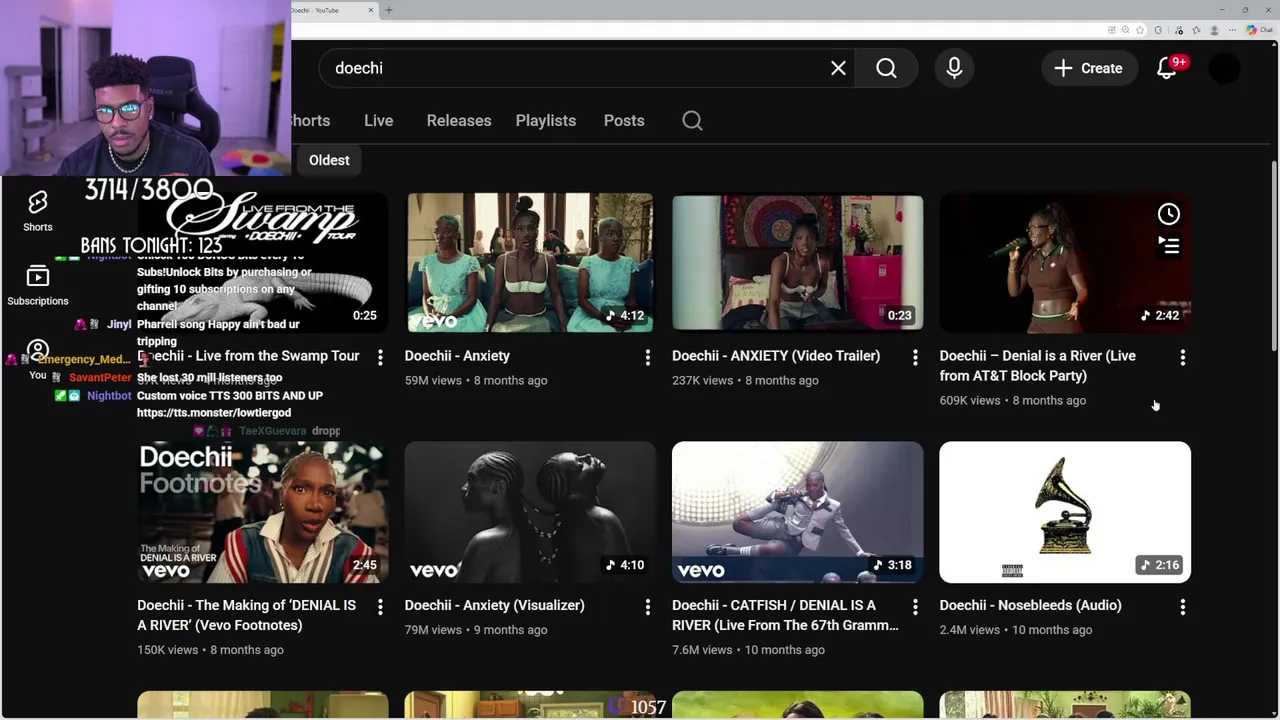Switch to the Playlists tab

546,120
